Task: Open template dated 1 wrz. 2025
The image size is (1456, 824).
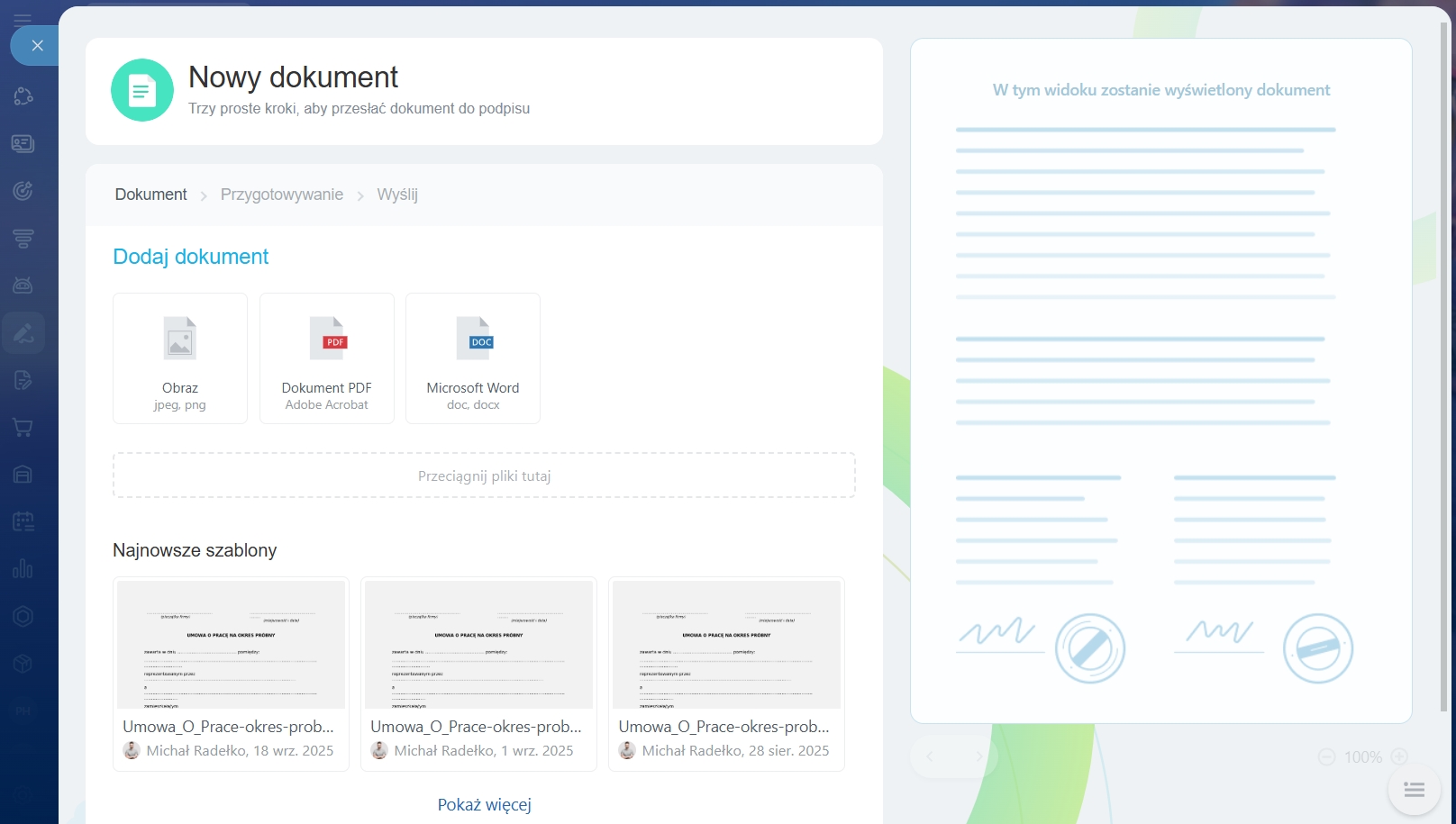Action: 478,674
